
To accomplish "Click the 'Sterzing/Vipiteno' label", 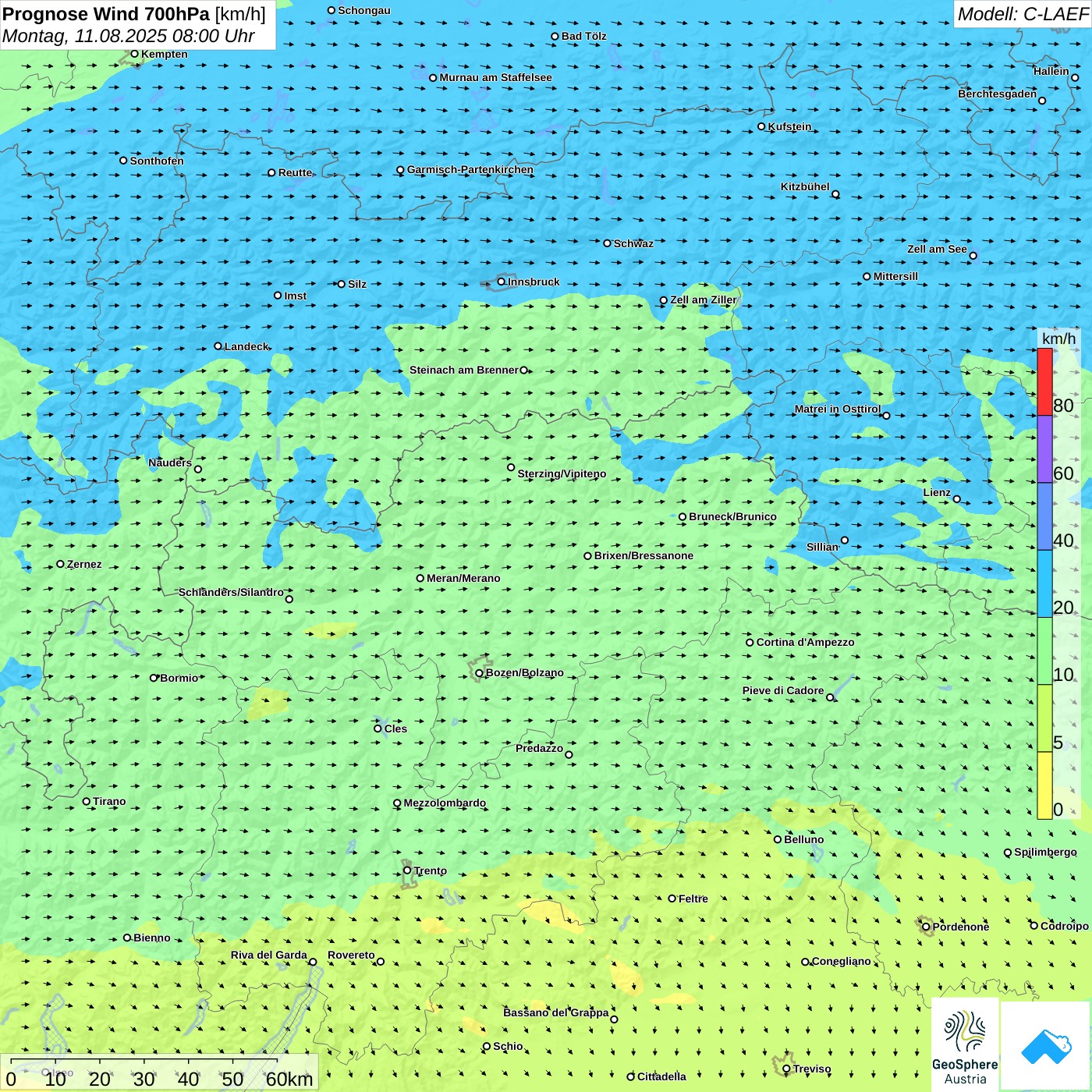I will pos(562,473).
